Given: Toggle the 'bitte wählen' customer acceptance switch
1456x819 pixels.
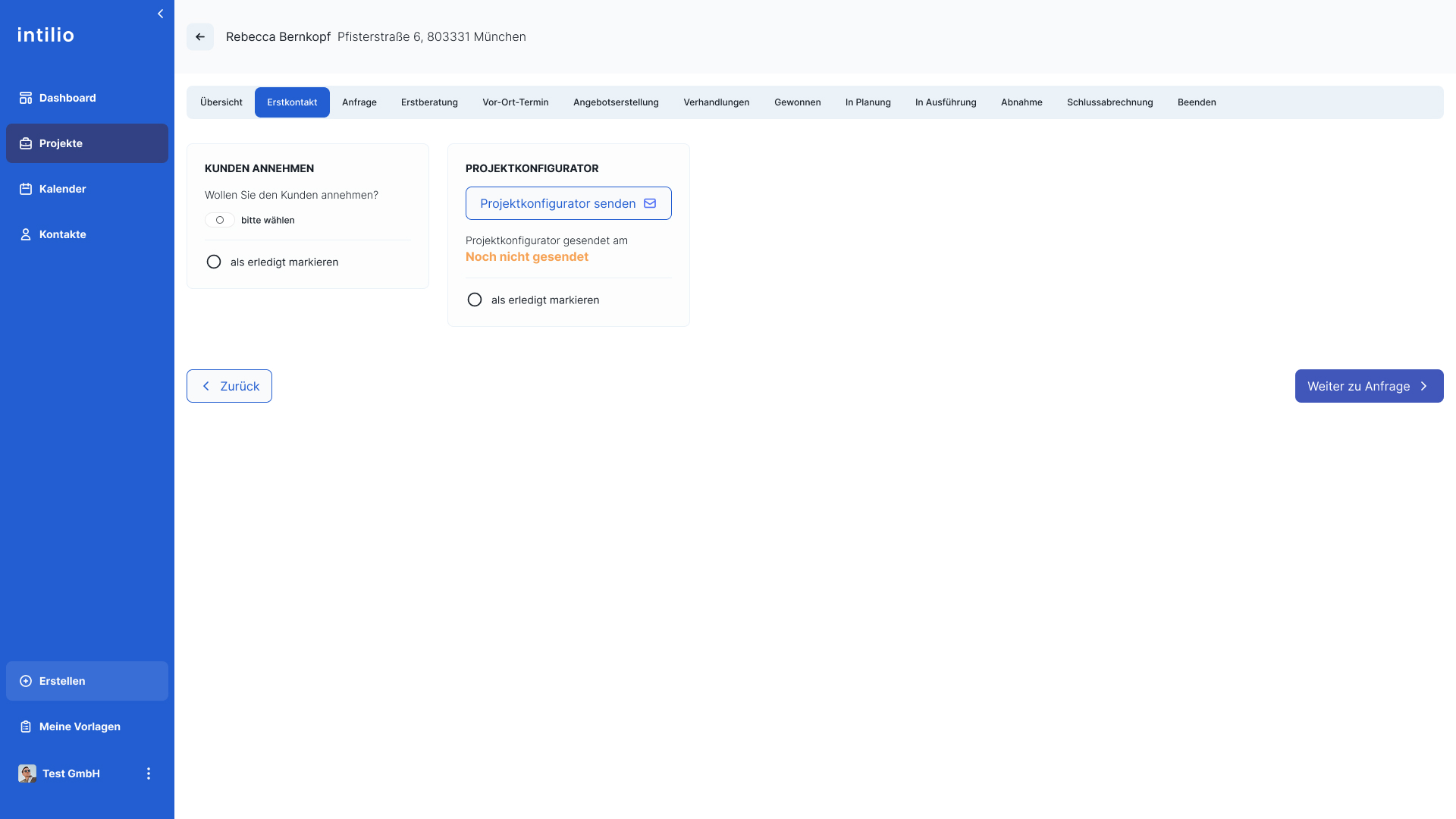Looking at the screenshot, I should click(x=220, y=220).
